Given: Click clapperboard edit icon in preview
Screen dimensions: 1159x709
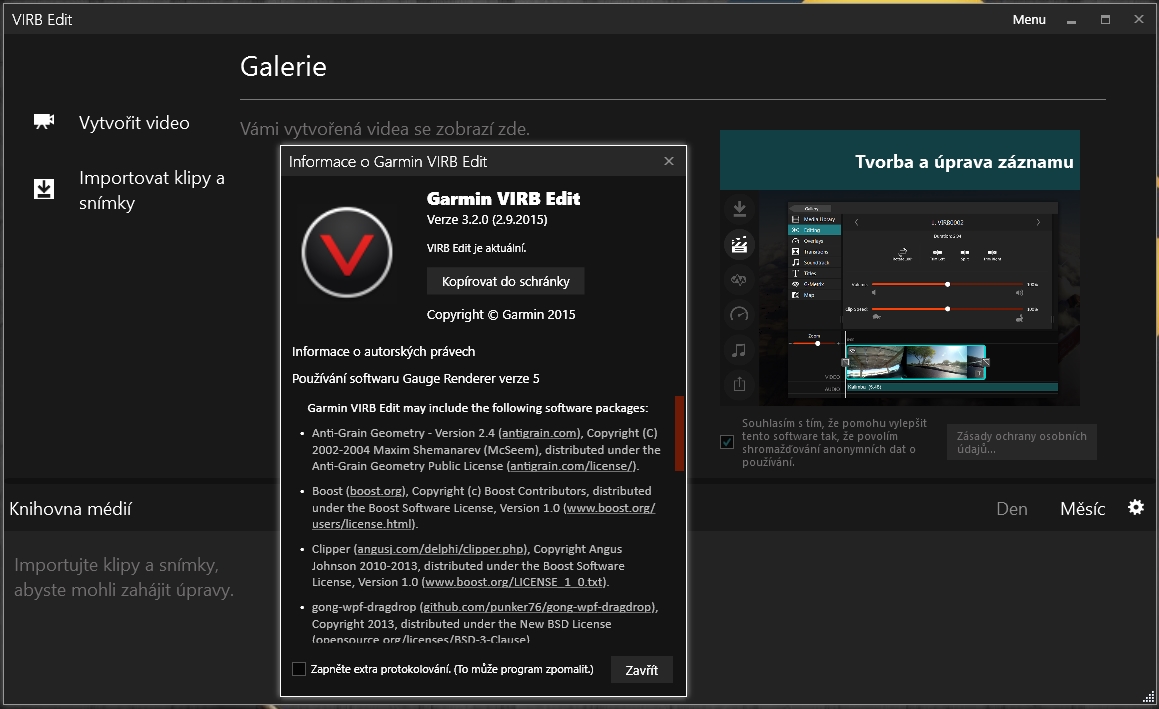Looking at the screenshot, I should pos(739,245).
